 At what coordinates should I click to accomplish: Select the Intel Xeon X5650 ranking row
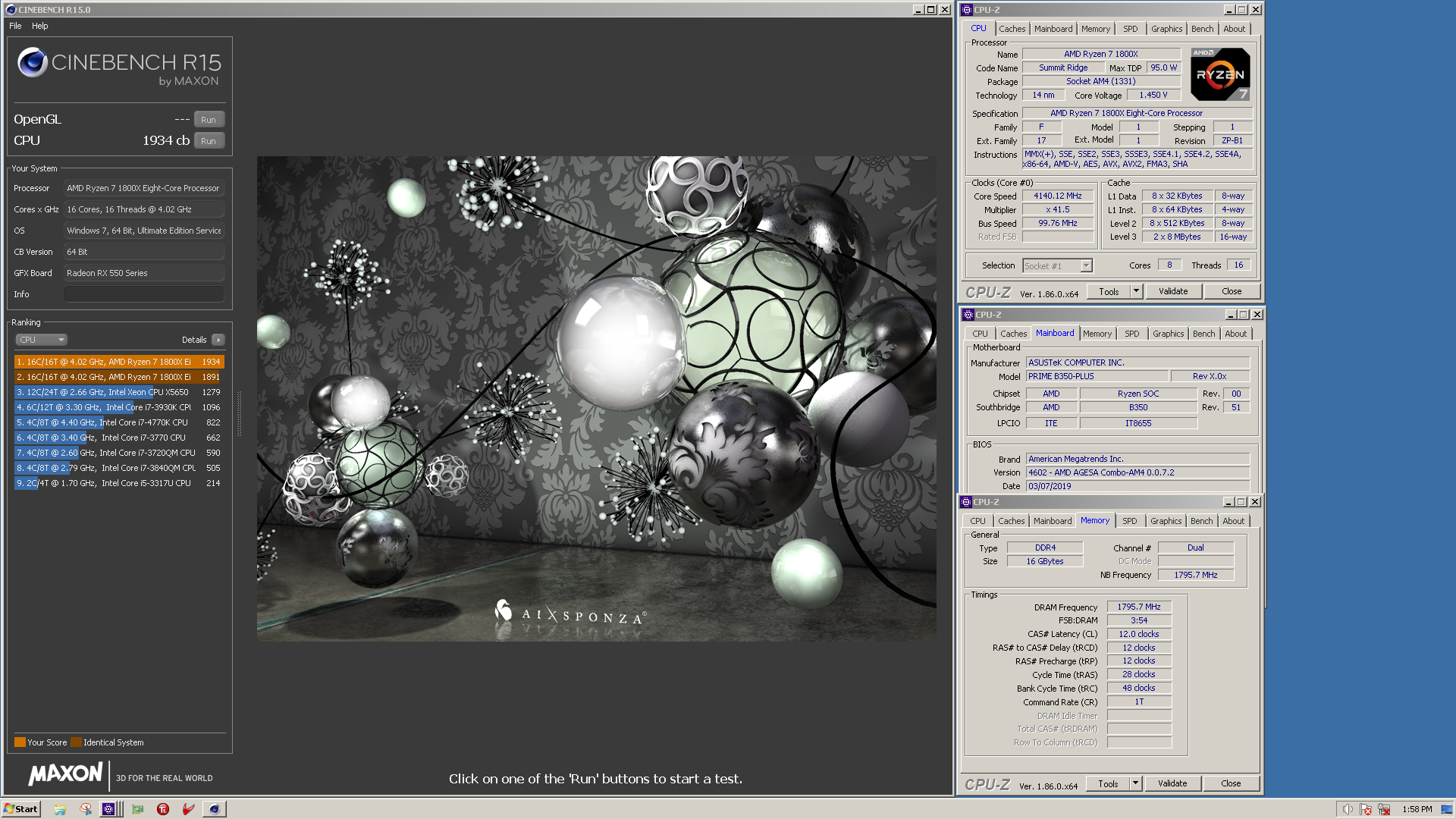pos(119,392)
